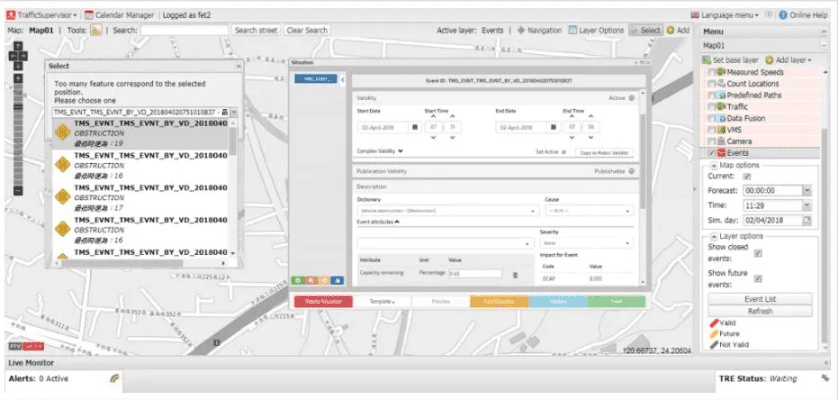Image resolution: width=838 pixels, height=400 pixels.
Task: Open the Language menu dropdown
Action: click(x=729, y=15)
